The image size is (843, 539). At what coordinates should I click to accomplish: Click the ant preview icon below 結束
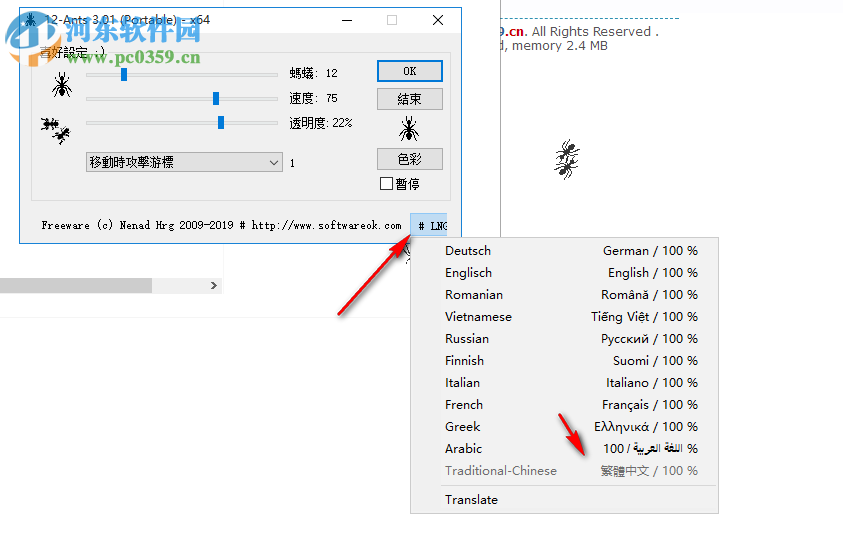tap(409, 129)
